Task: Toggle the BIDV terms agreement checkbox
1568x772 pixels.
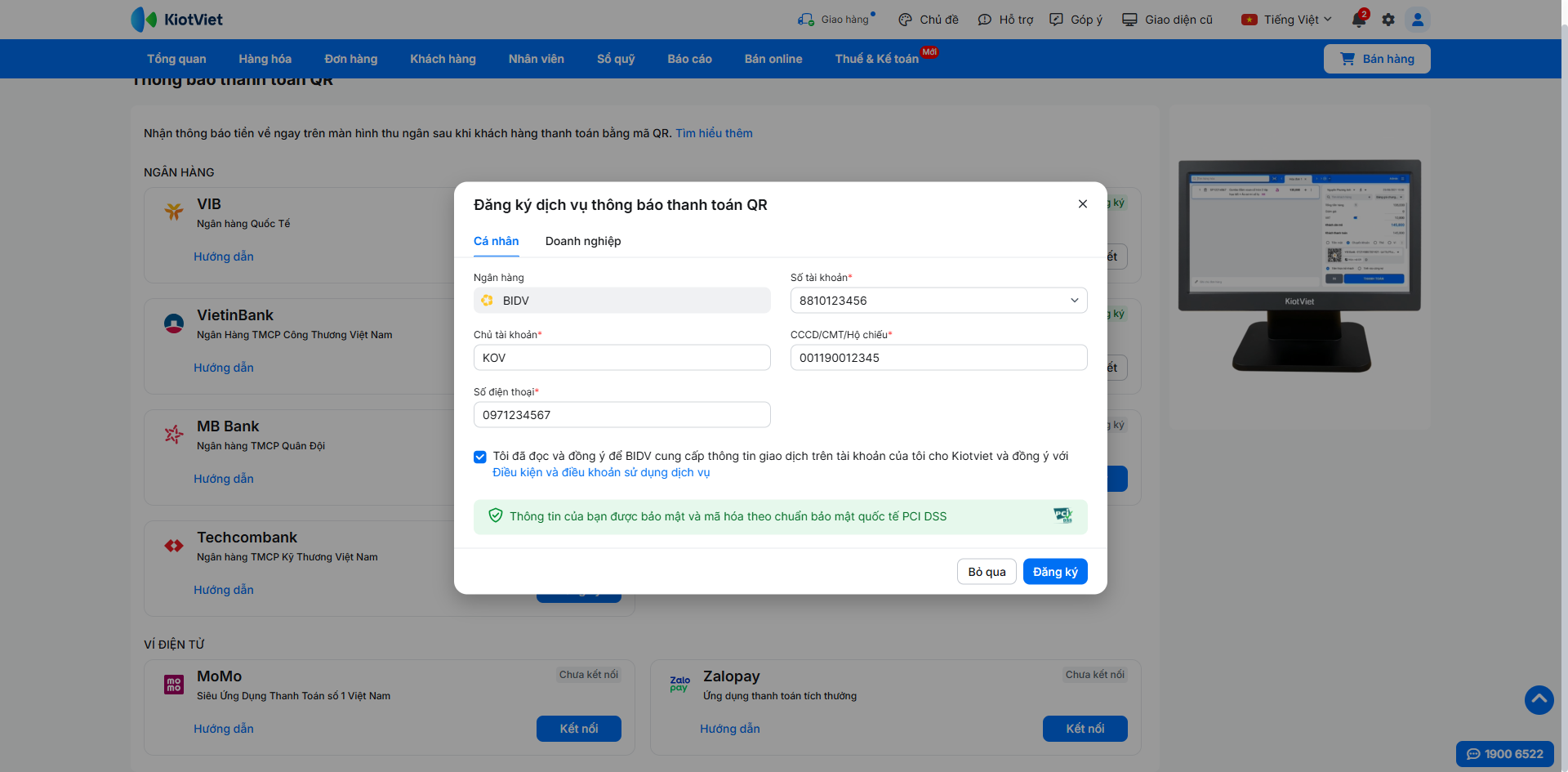Action: pyautogui.click(x=480, y=457)
